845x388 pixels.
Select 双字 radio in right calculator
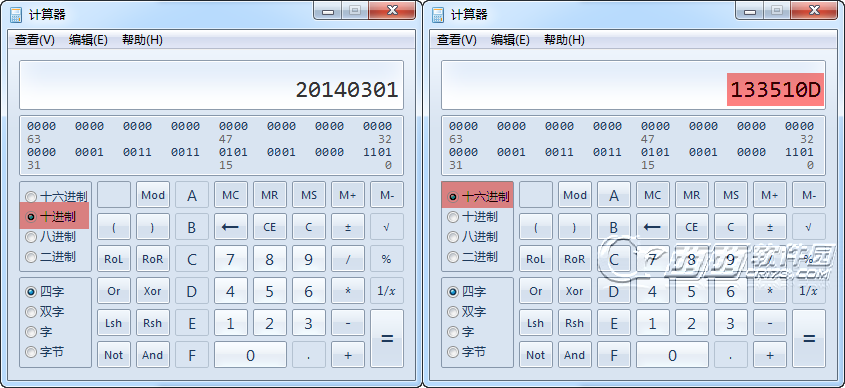click(x=467, y=311)
